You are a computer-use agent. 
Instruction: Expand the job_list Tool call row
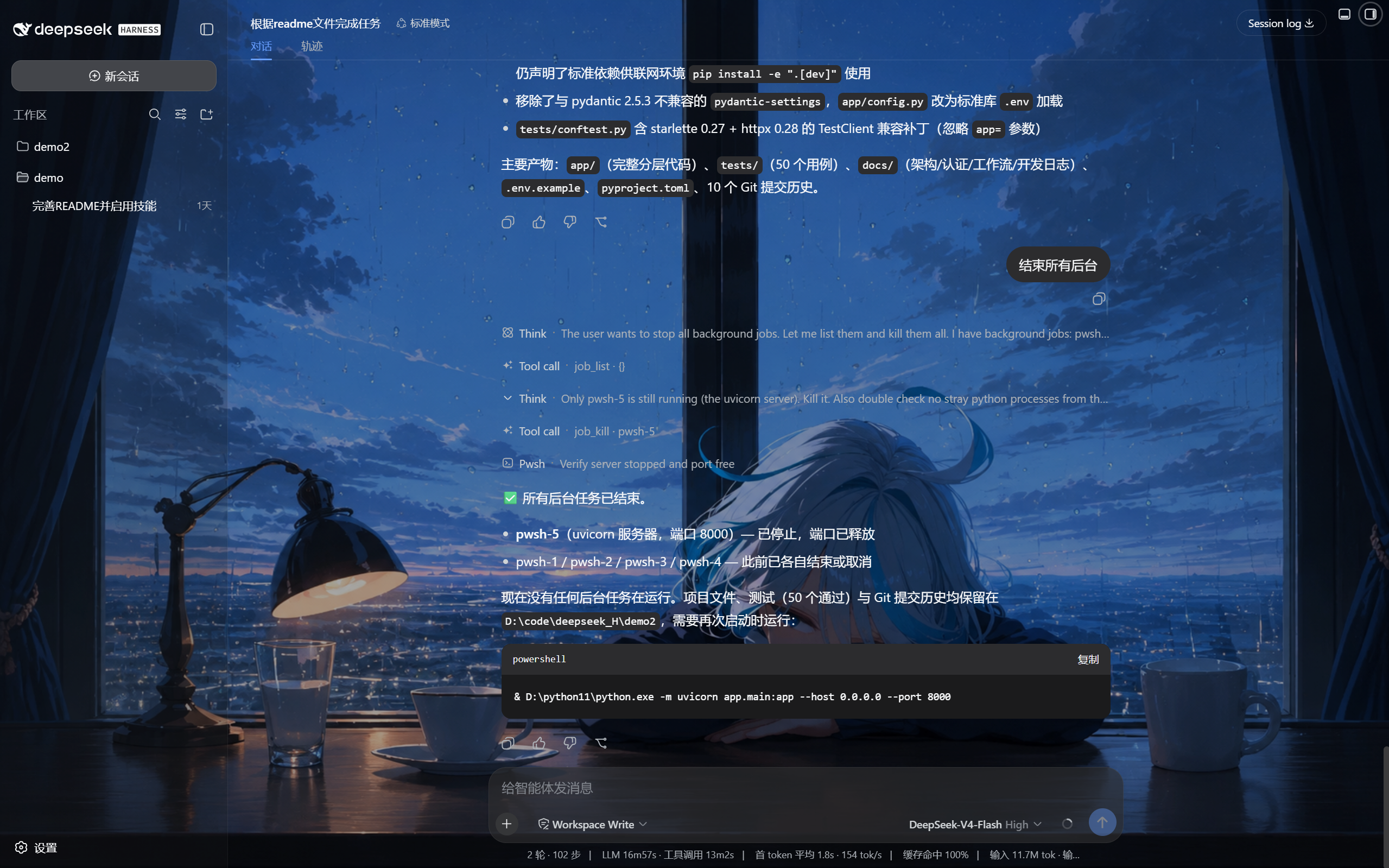[x=563, y=366]
